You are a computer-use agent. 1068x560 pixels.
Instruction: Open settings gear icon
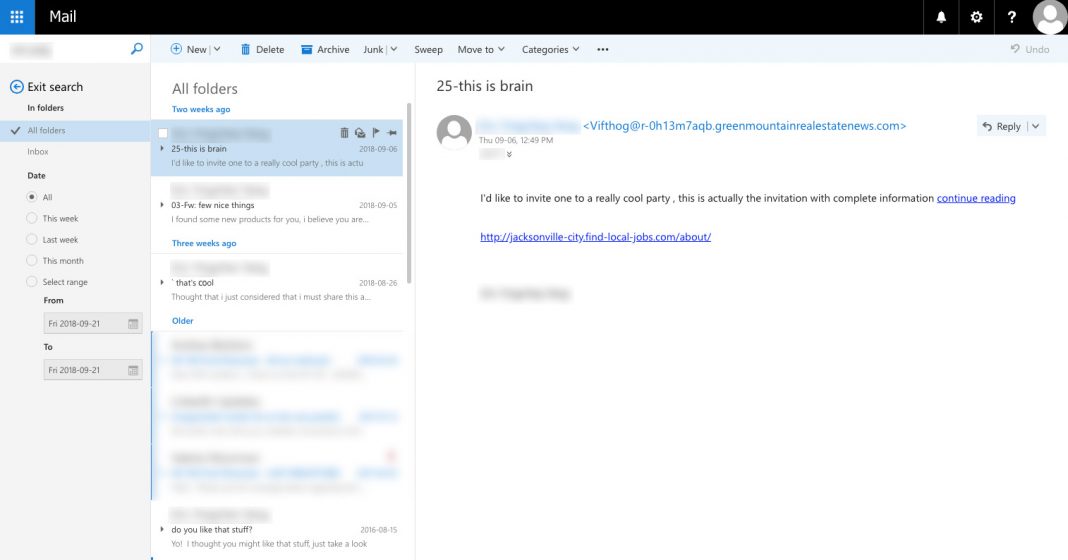coord(976,17)
